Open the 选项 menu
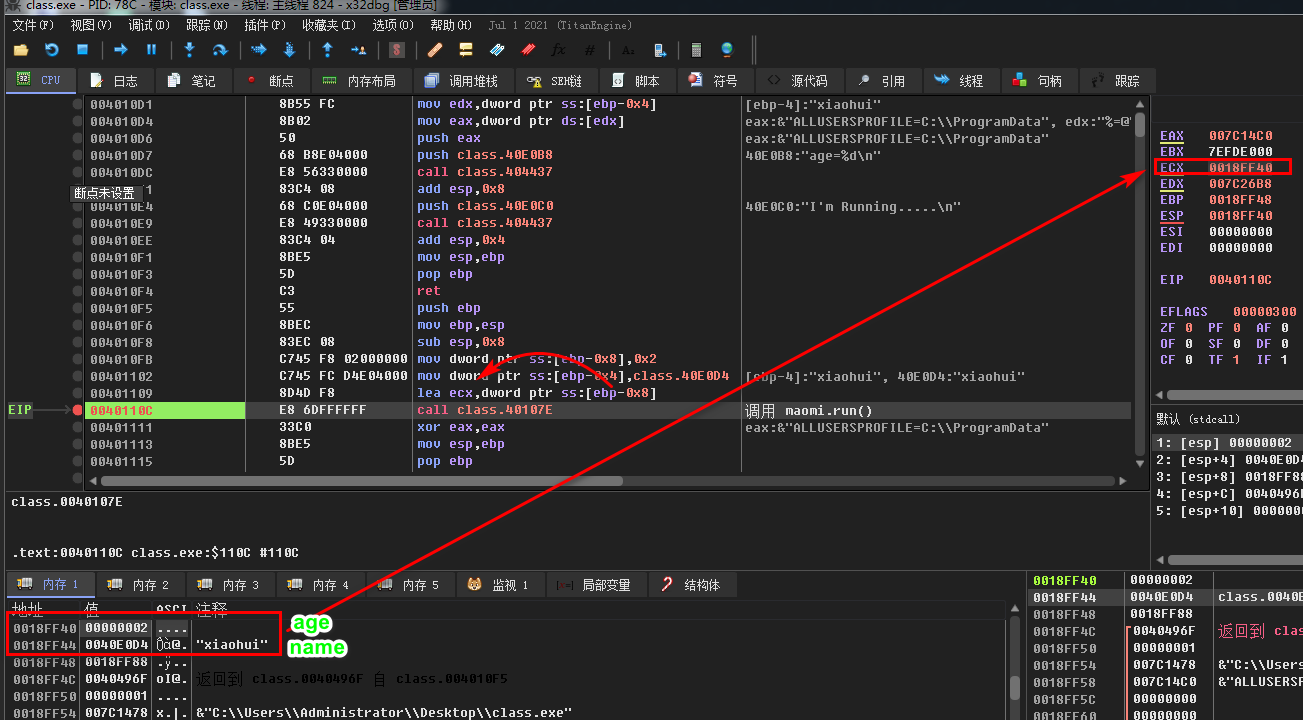 tap(391, 24)
